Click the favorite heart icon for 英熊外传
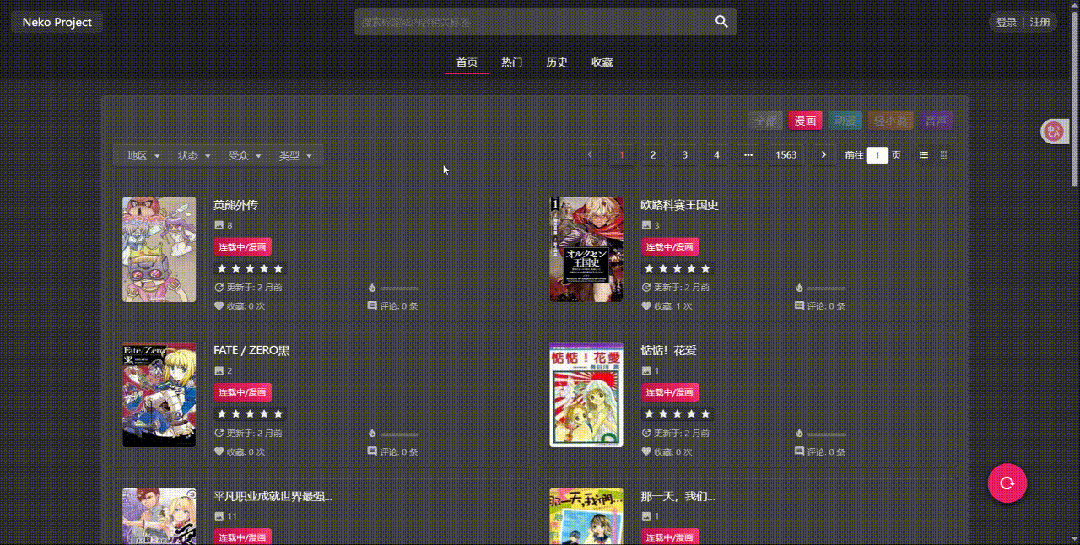This screenshot has width=1080, height=545. pyautogui.click(x=219, y=306)
